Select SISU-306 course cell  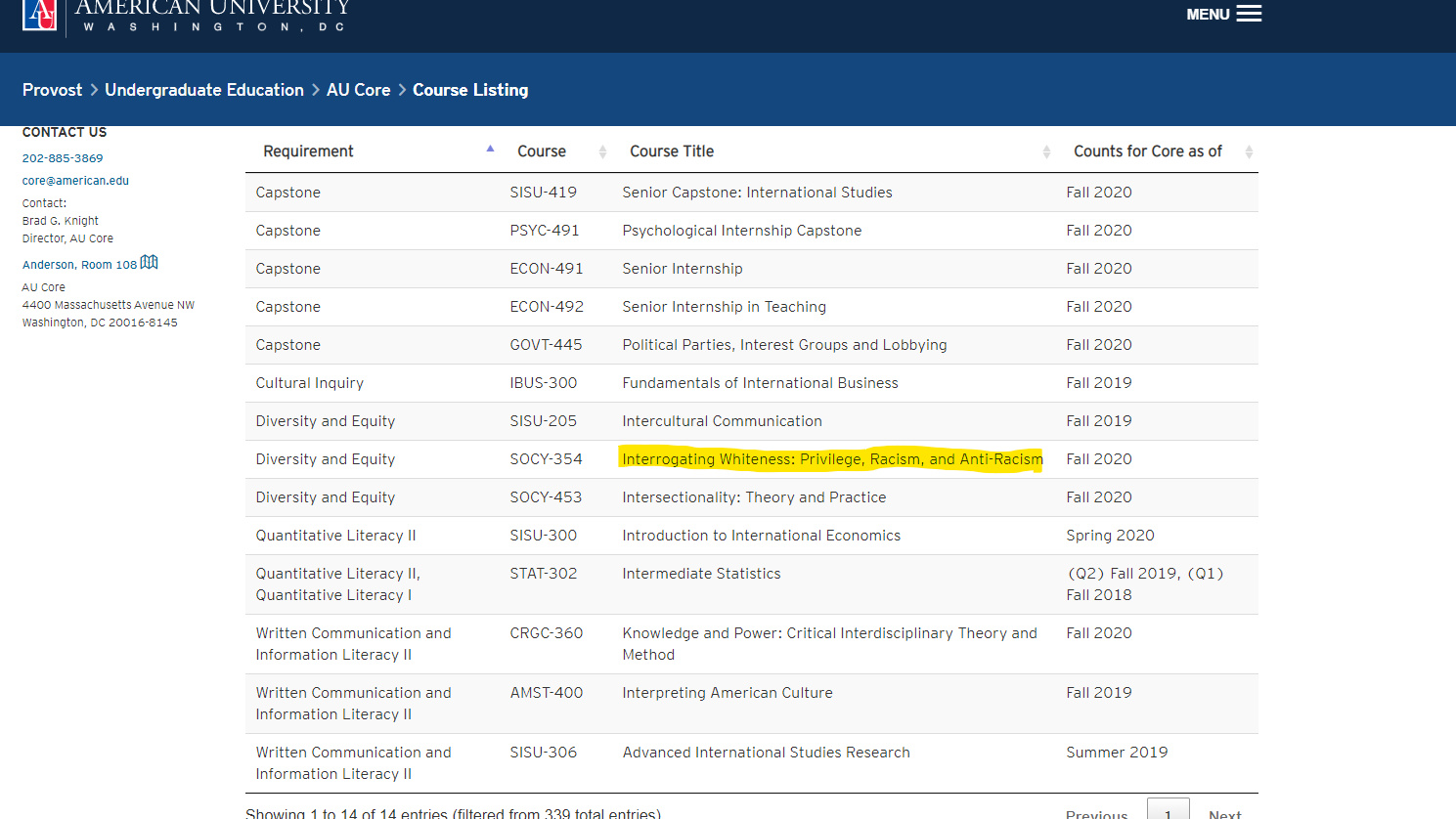coord(544,753)
